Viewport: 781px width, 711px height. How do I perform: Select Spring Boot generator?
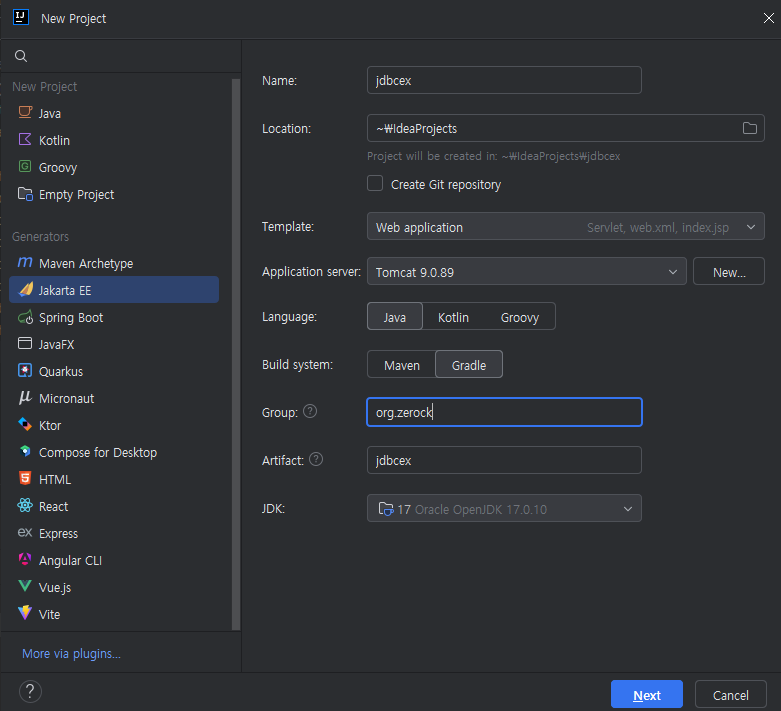click(114, 317)
